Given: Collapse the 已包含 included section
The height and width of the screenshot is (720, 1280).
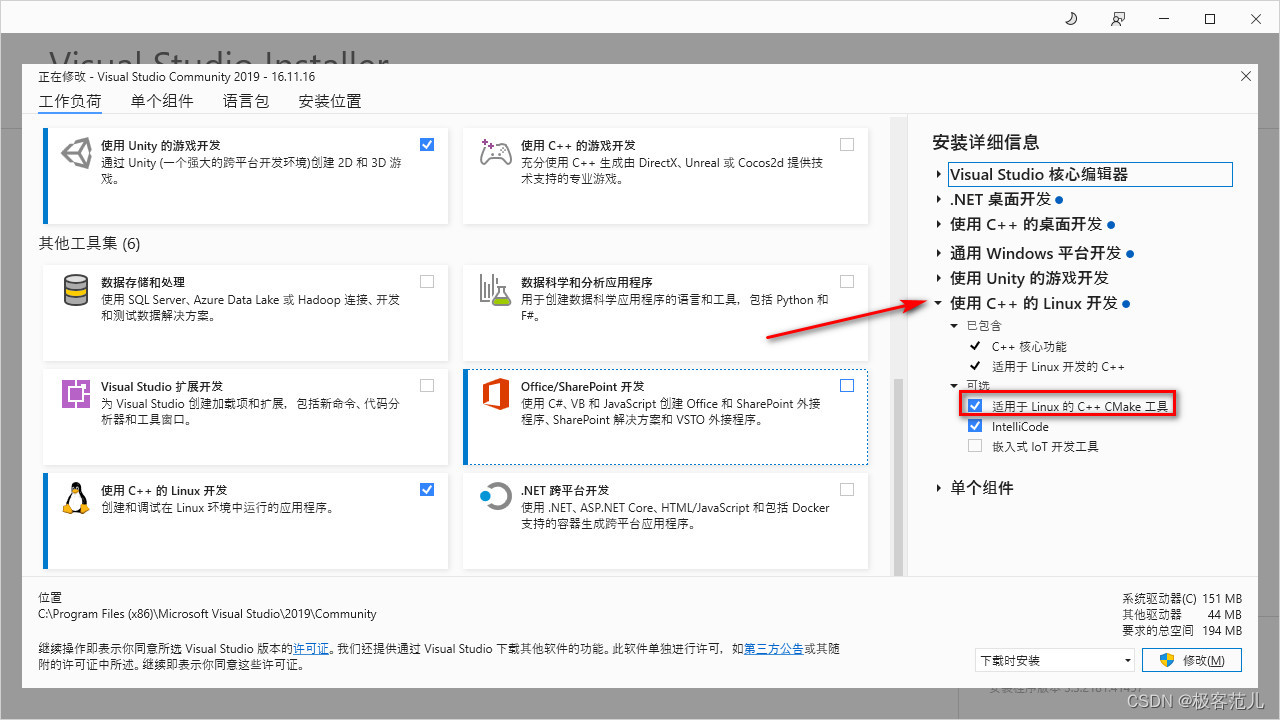Looking at the screenshot, I should [954, 326].
